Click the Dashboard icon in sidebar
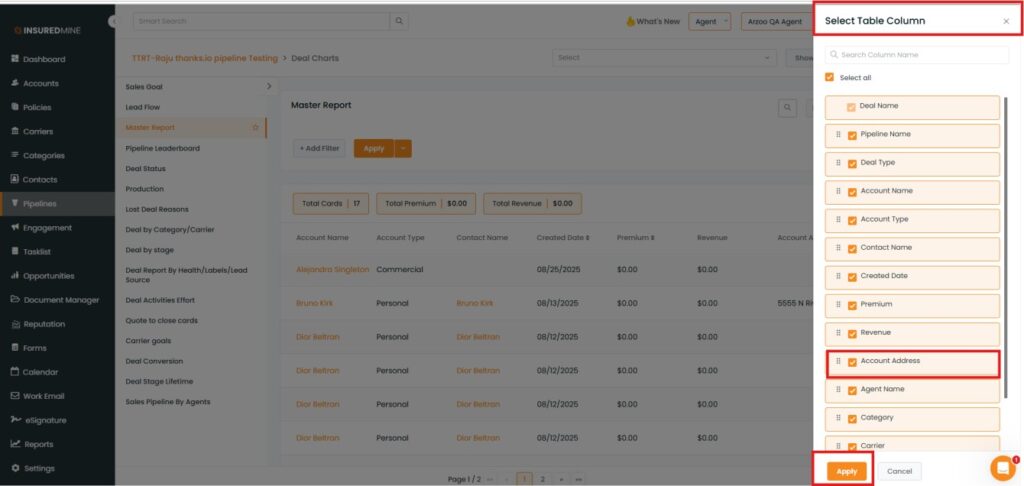 (x=14, y=59)
